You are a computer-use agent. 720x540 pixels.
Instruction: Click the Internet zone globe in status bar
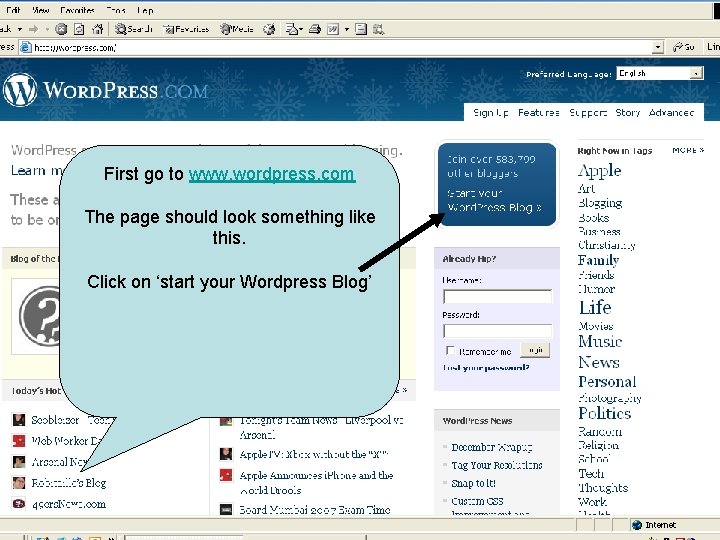[636, 525]
